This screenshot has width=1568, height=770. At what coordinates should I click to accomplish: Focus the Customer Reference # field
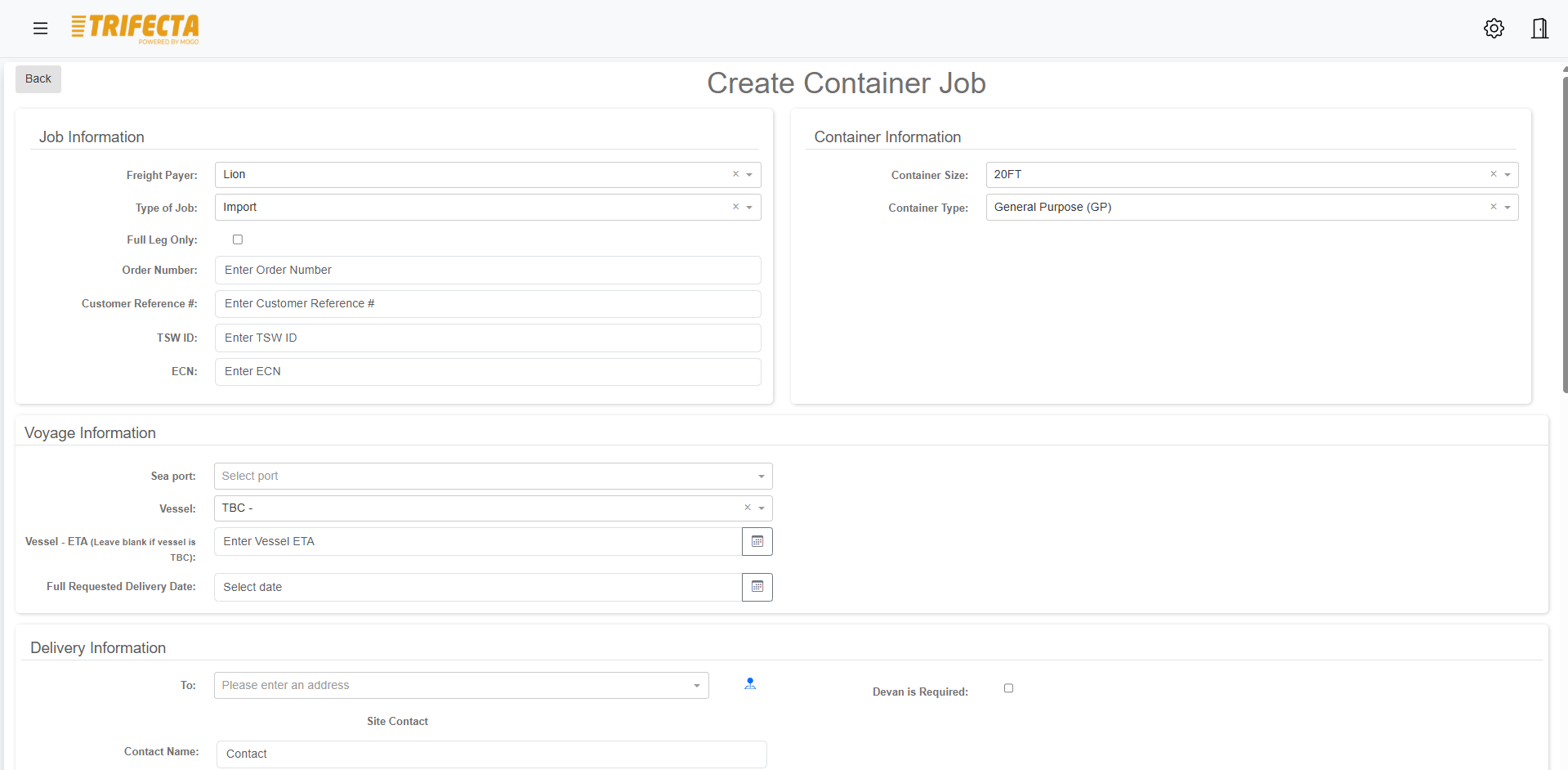(488, 303)
